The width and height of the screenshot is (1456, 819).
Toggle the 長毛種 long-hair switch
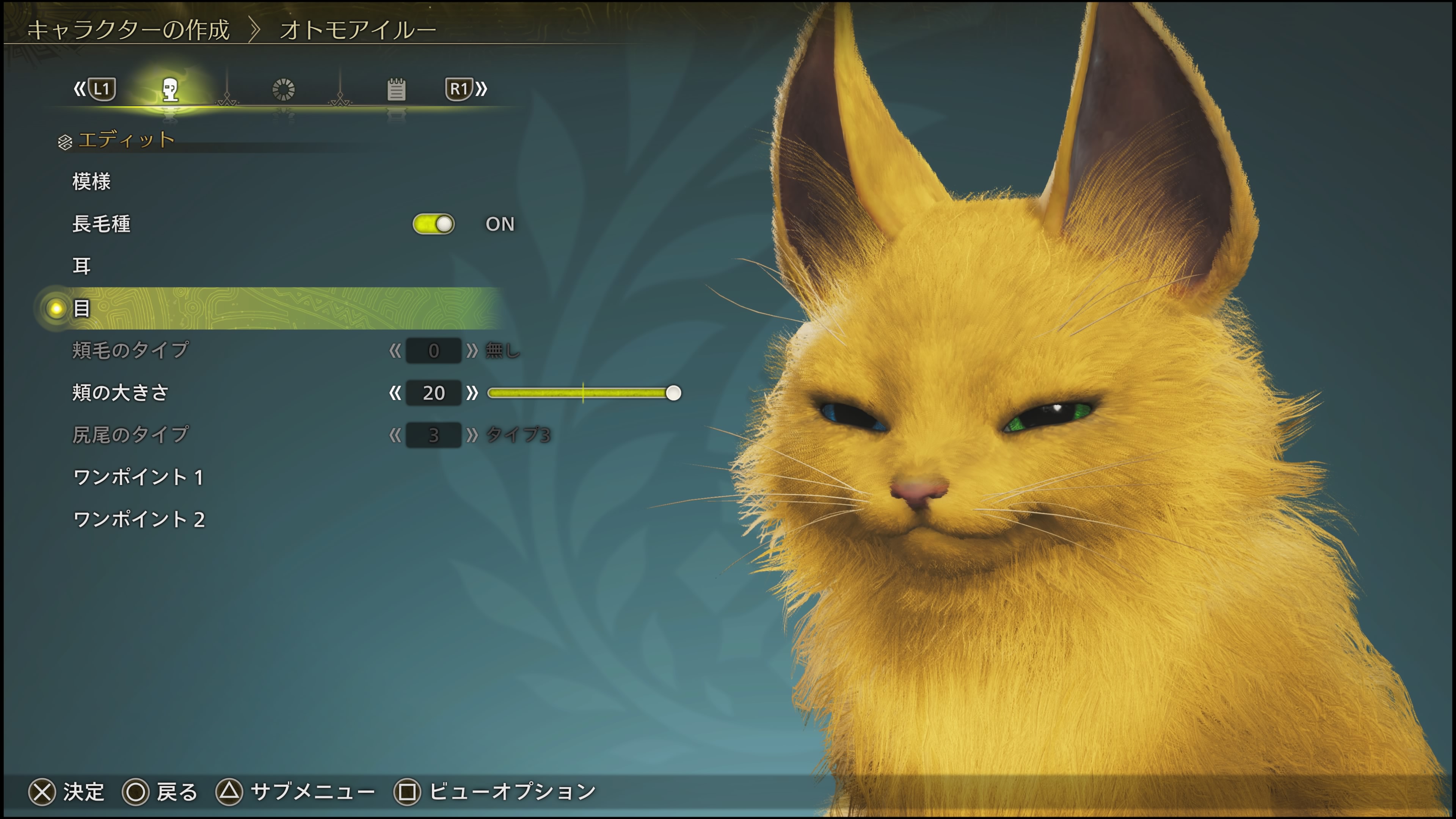[x=433, y=224]
